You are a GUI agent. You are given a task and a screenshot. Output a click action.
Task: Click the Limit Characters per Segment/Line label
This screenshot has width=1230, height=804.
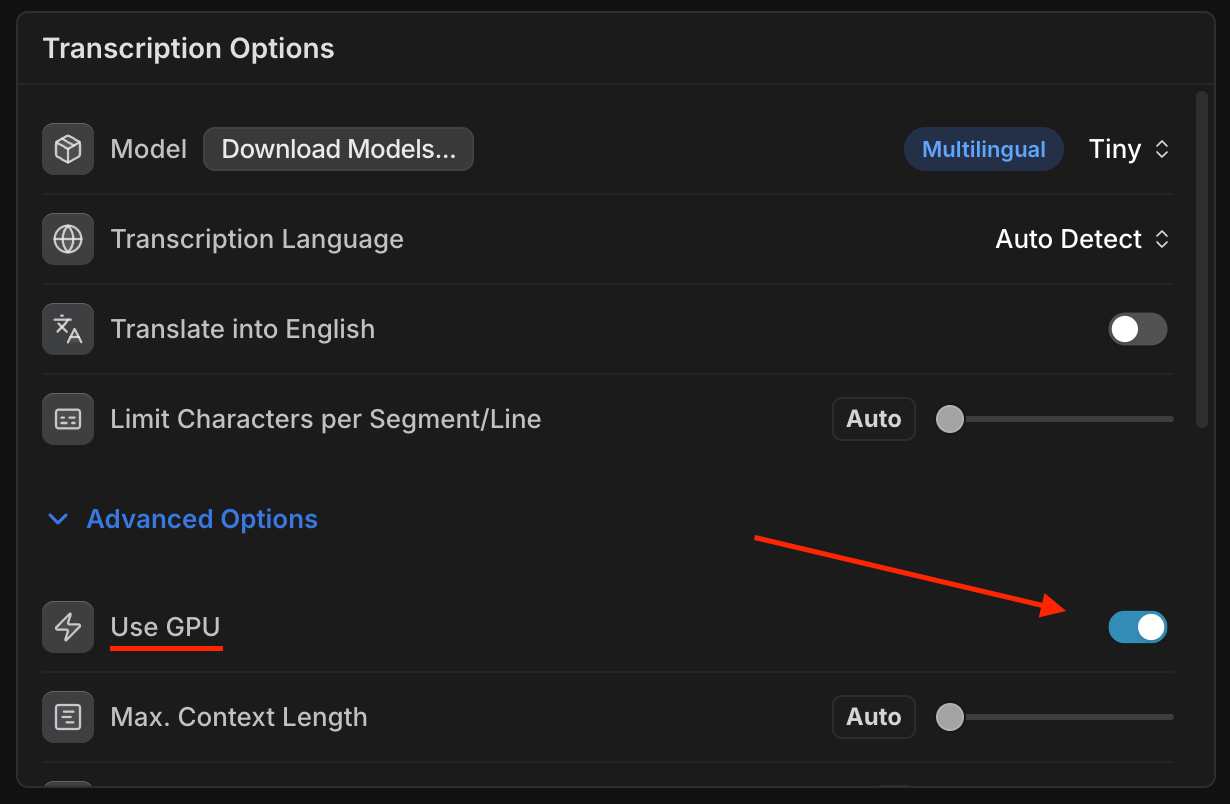click(x=326, y=419)
